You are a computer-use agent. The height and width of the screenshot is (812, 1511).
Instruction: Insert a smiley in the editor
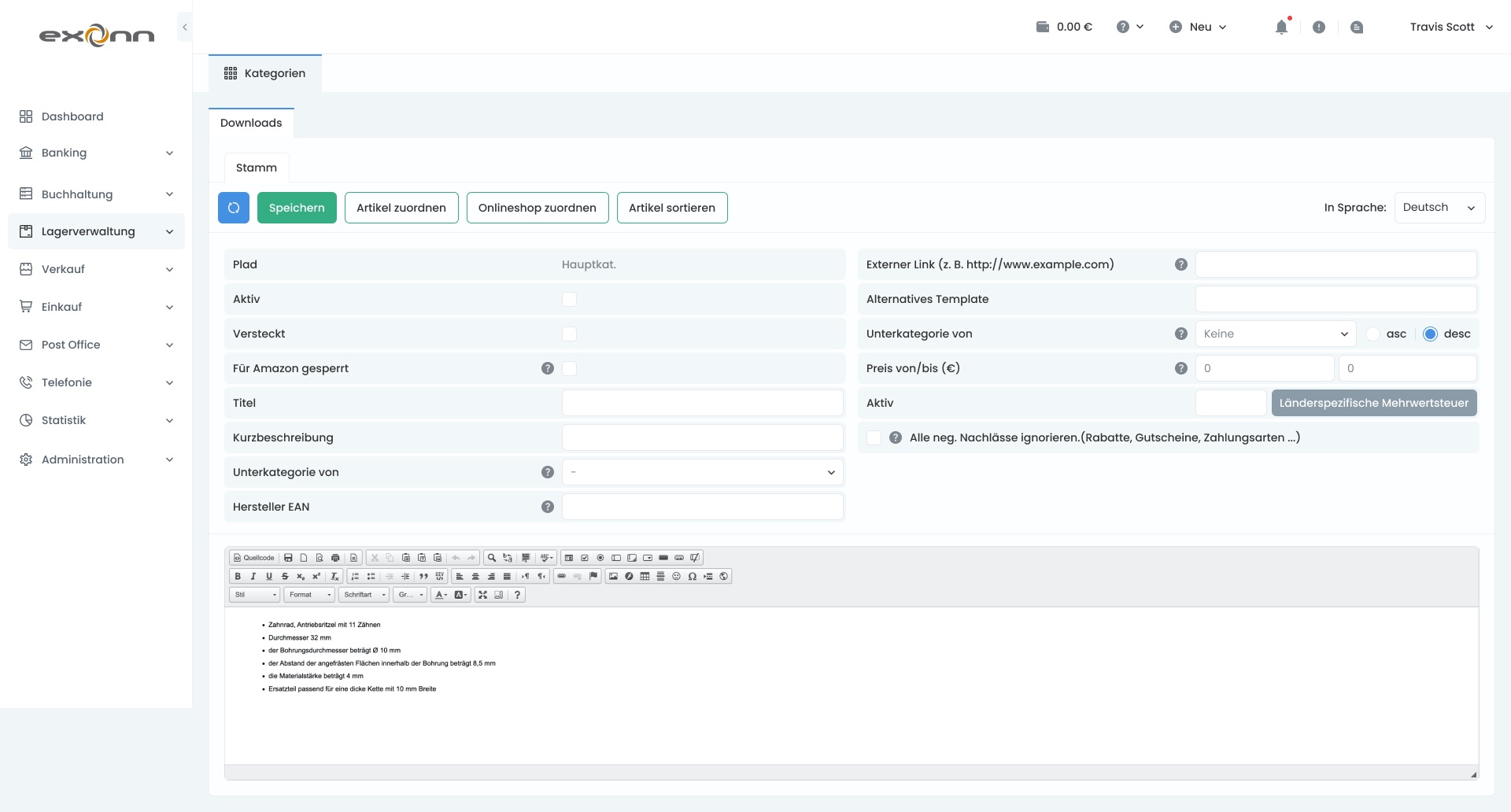pos(676,576)
